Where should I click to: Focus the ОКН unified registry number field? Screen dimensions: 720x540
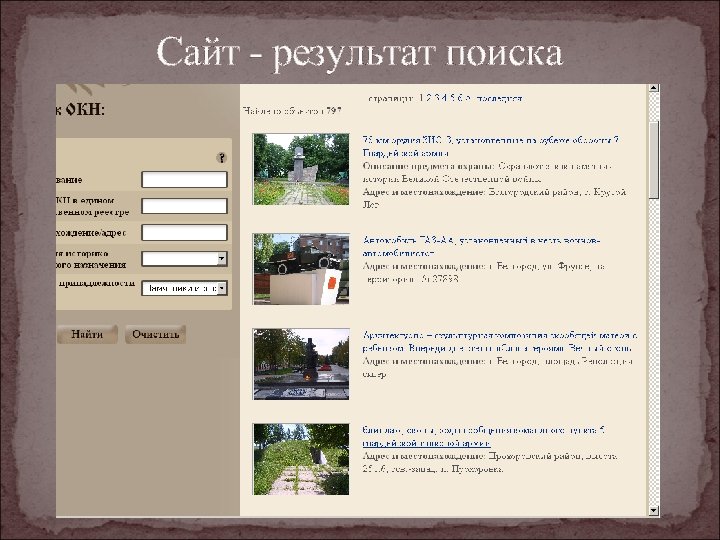point(184,206)
